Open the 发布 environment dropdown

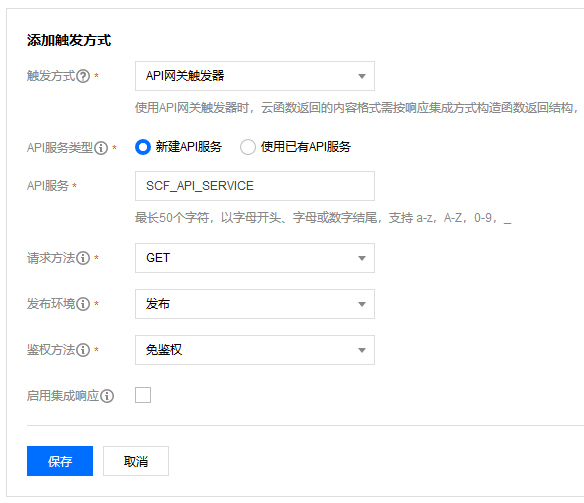(x=255, y=304)
